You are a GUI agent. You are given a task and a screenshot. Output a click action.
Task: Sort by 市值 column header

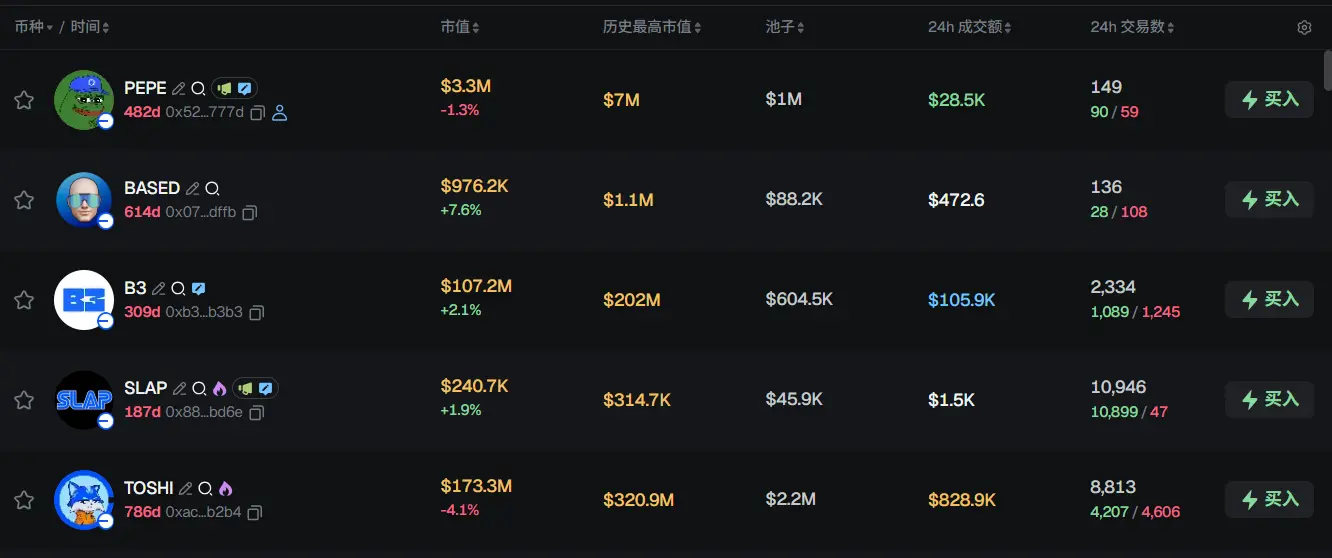pyautogui.click(x=460, y=27)
